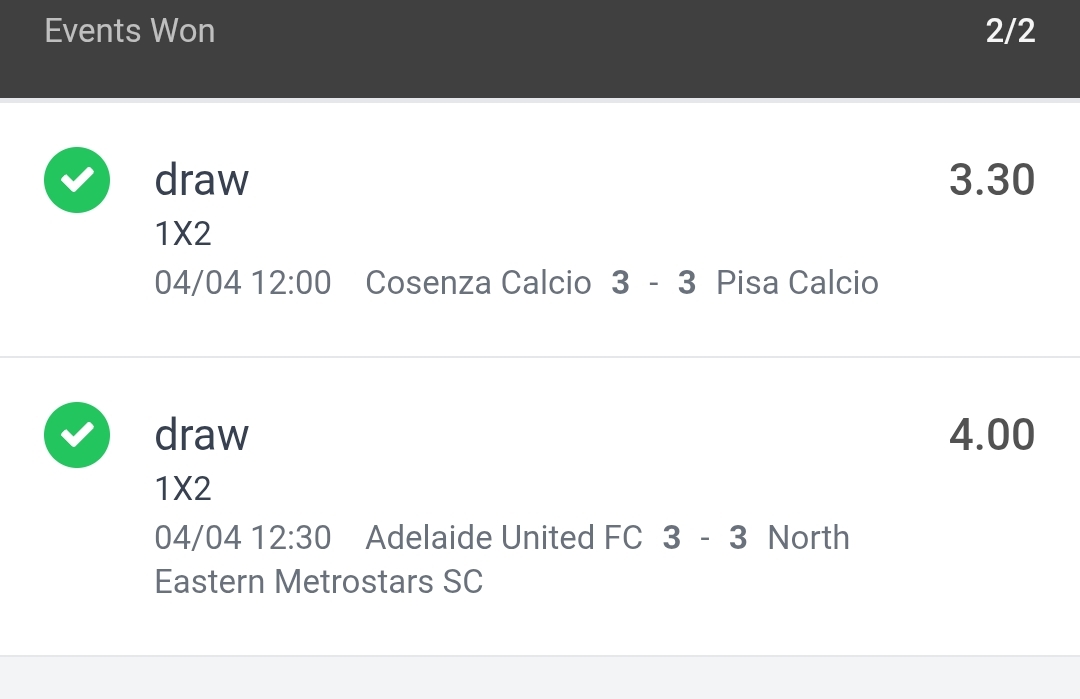Click the green checkmark beside Adelaide United bet
This screenshot has height=699, width=1080.
tap(77, 435)
